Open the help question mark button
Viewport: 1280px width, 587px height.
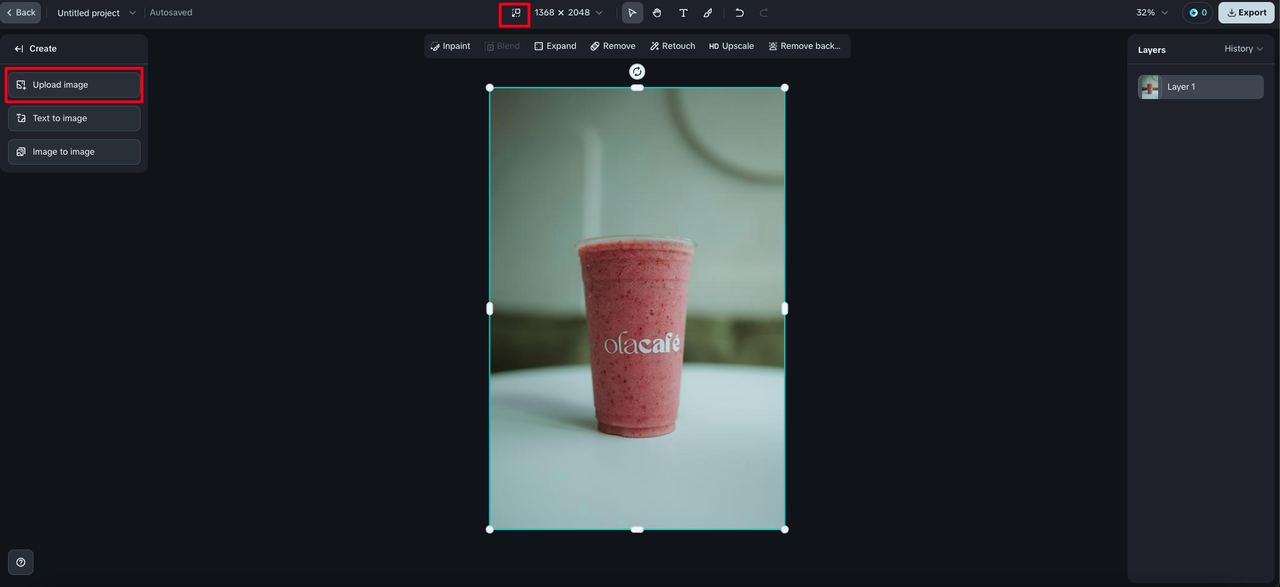coord(21,562)
